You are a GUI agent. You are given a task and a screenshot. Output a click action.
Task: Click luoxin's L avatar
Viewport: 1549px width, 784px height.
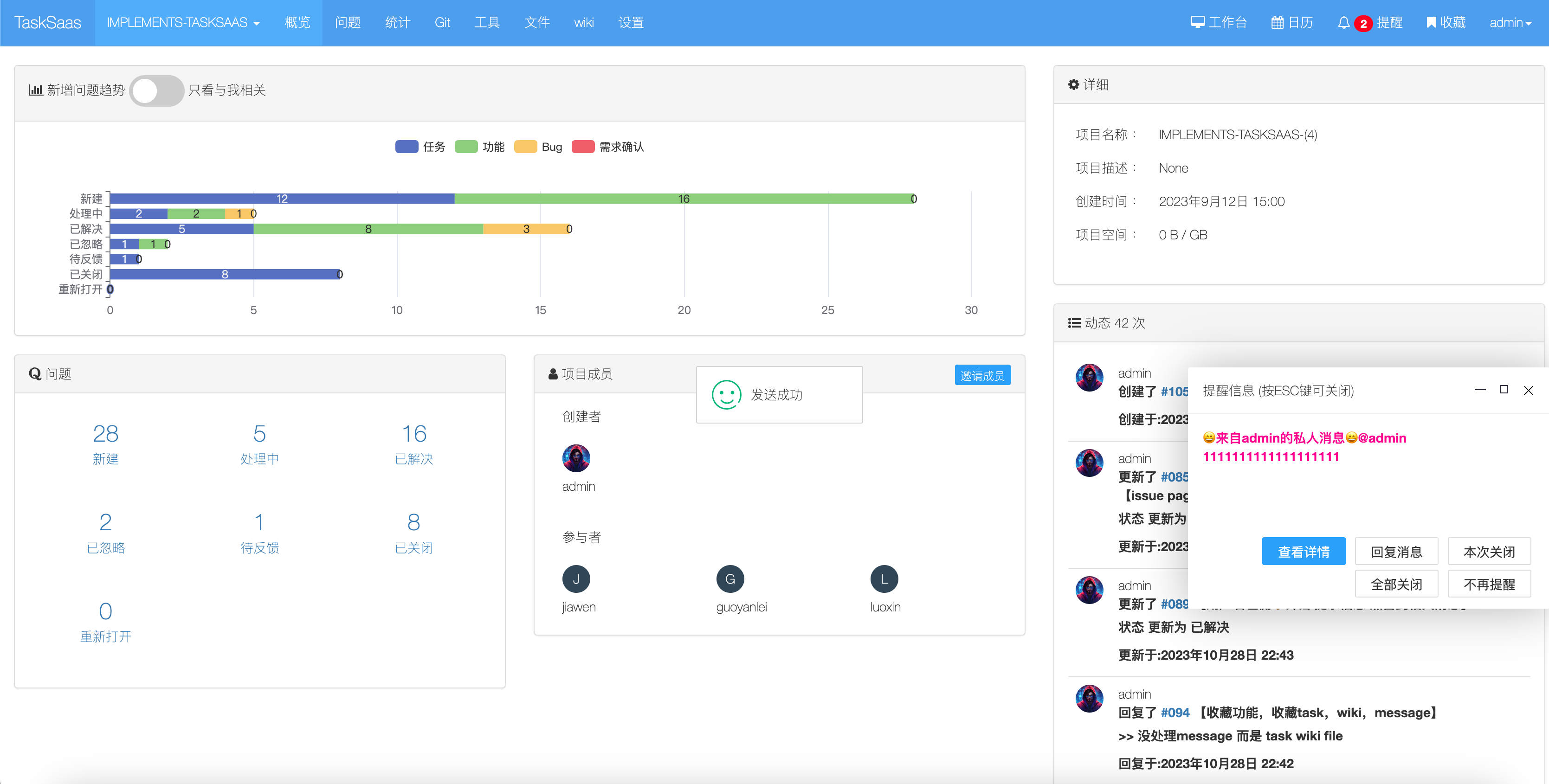pos(884,579)
